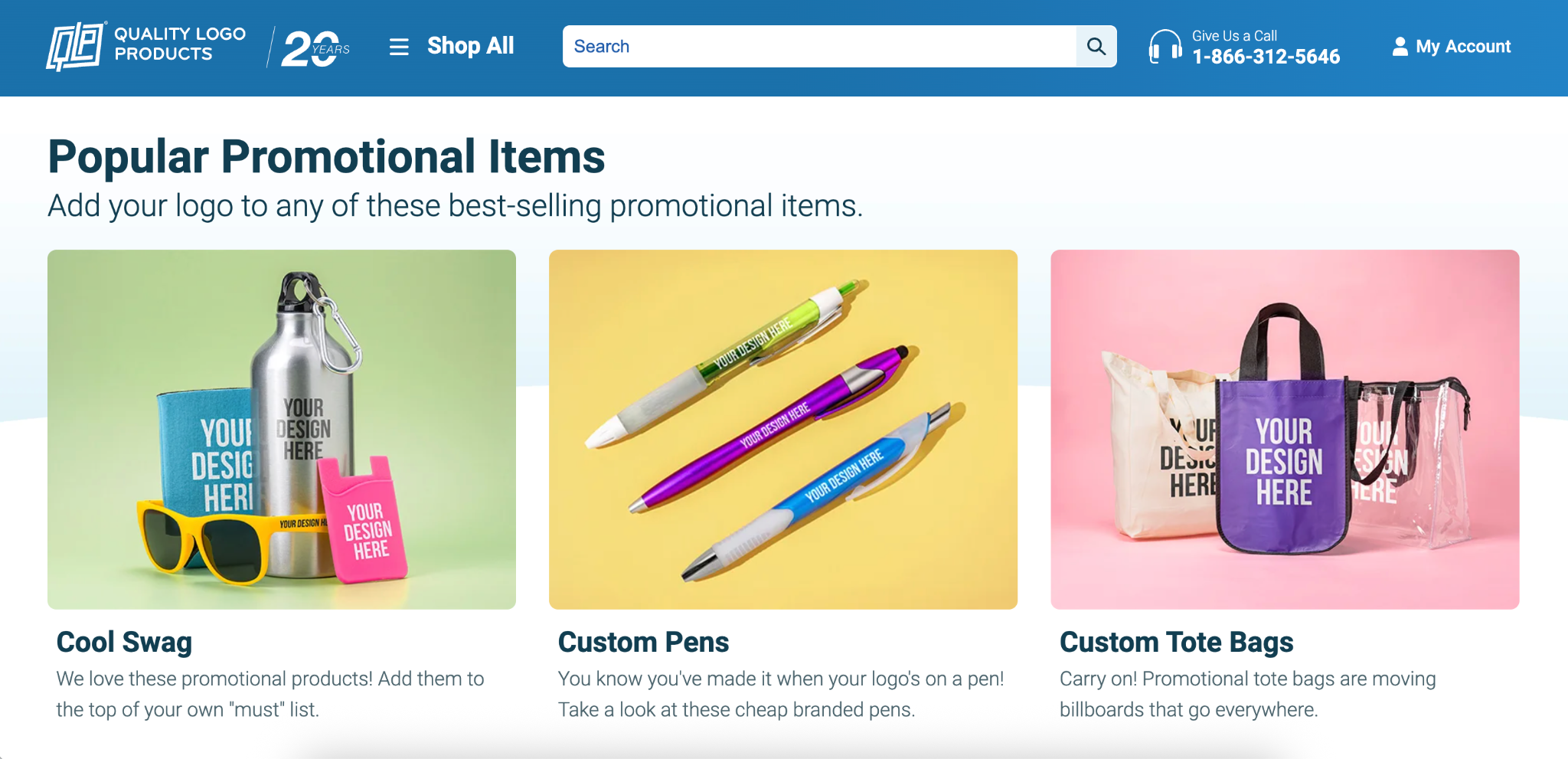1568x759 pixels.
Task: Click the magnifying glass search button
Action: point(1096,47)
